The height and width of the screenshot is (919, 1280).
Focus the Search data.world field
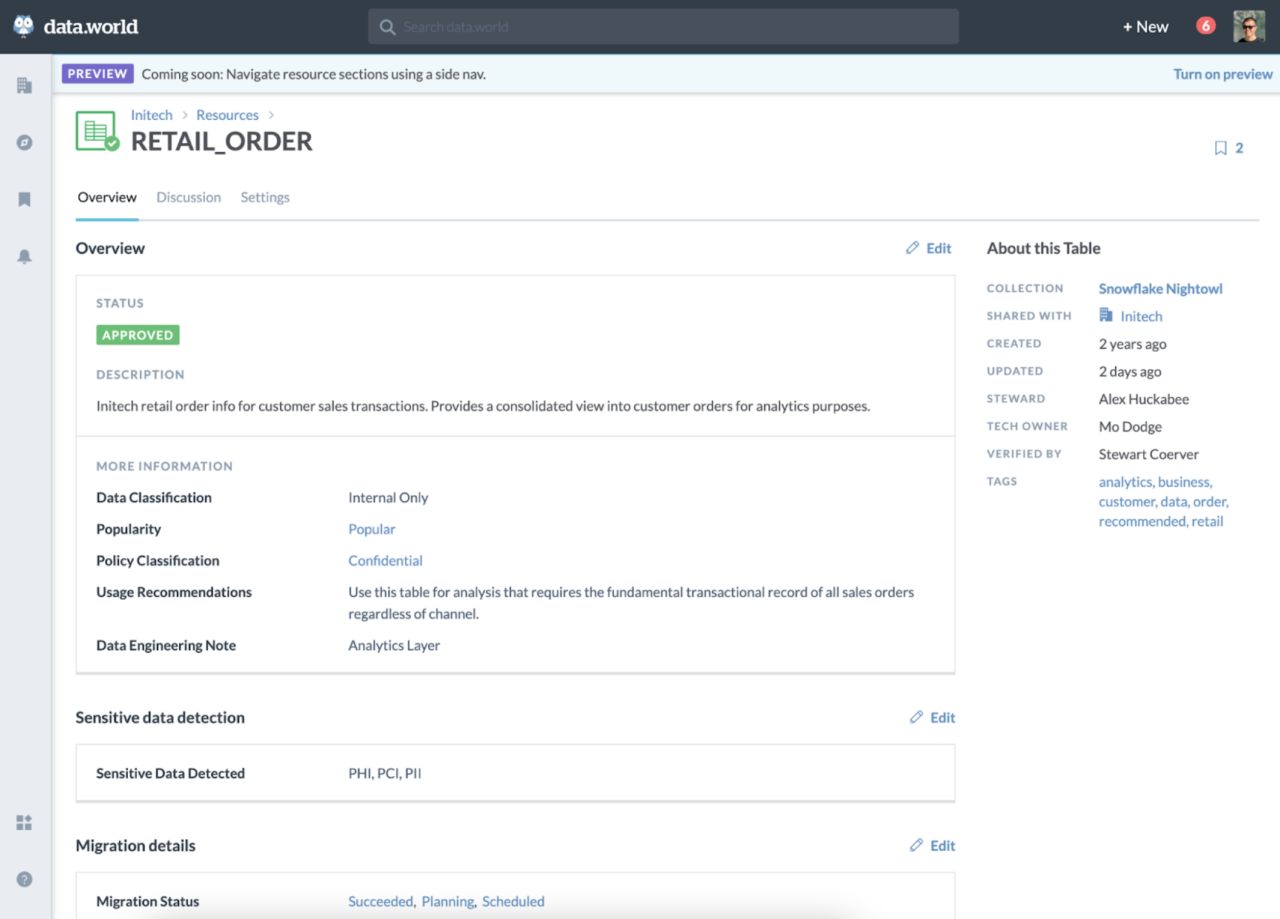click(x=663, y=27)
